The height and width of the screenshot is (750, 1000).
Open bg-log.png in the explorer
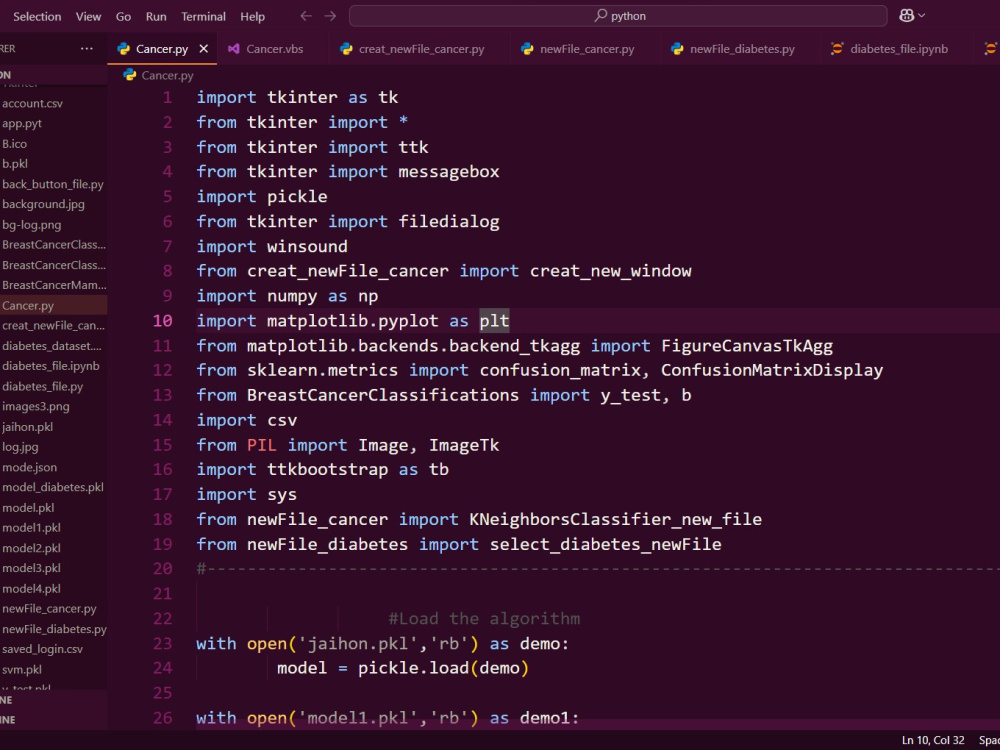click(31, 224)
